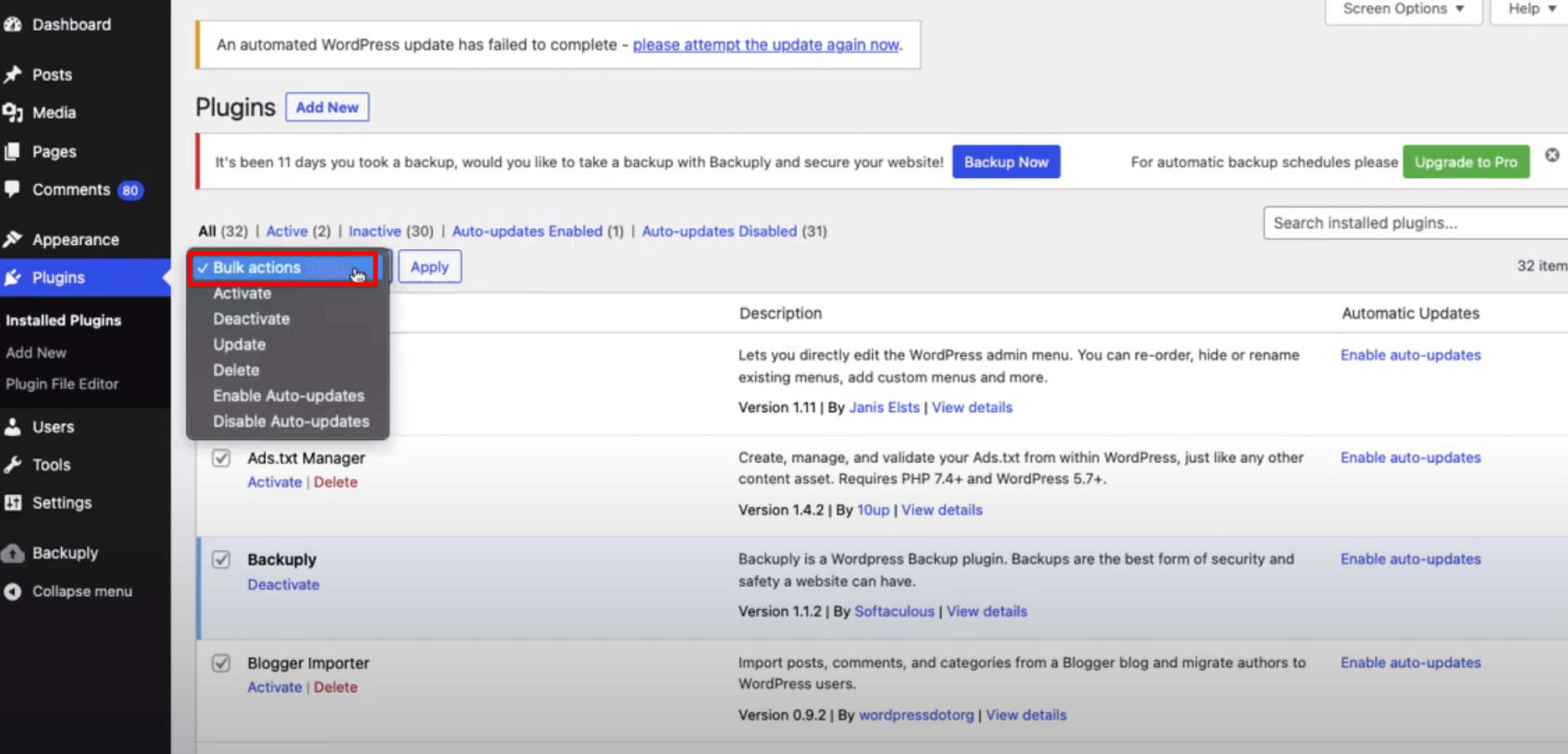Click the Collapse menu arrow icon
This screenshot has height=754, width=1568.
13,591
